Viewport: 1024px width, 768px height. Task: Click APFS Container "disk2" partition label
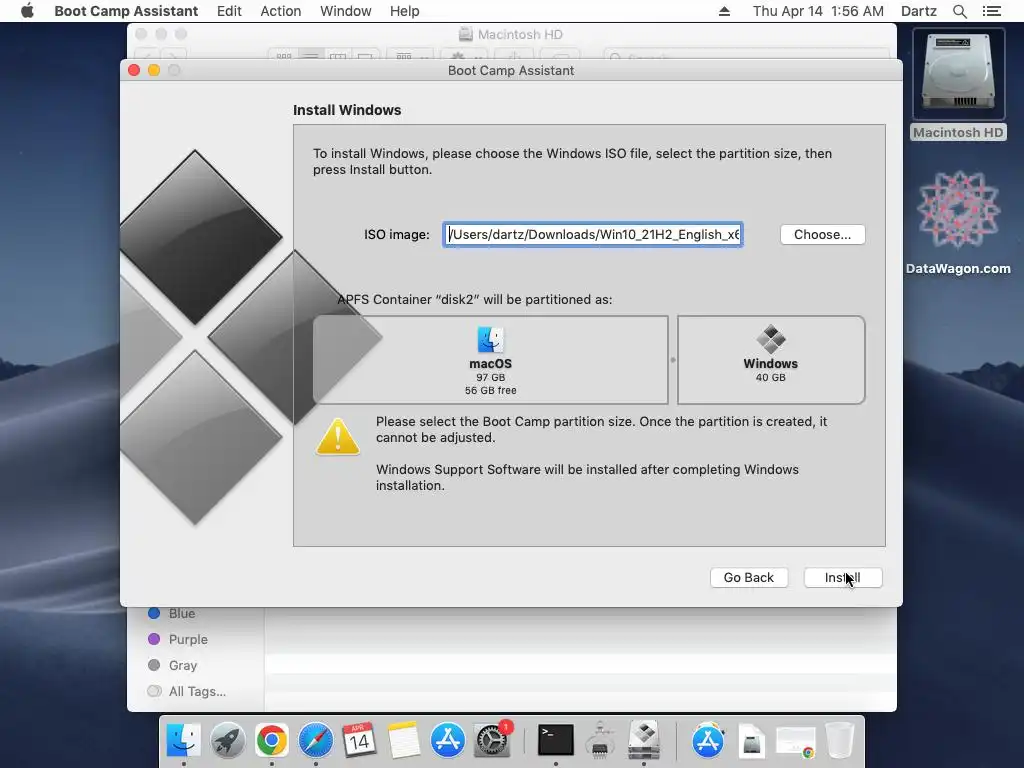tap(475, 300)
